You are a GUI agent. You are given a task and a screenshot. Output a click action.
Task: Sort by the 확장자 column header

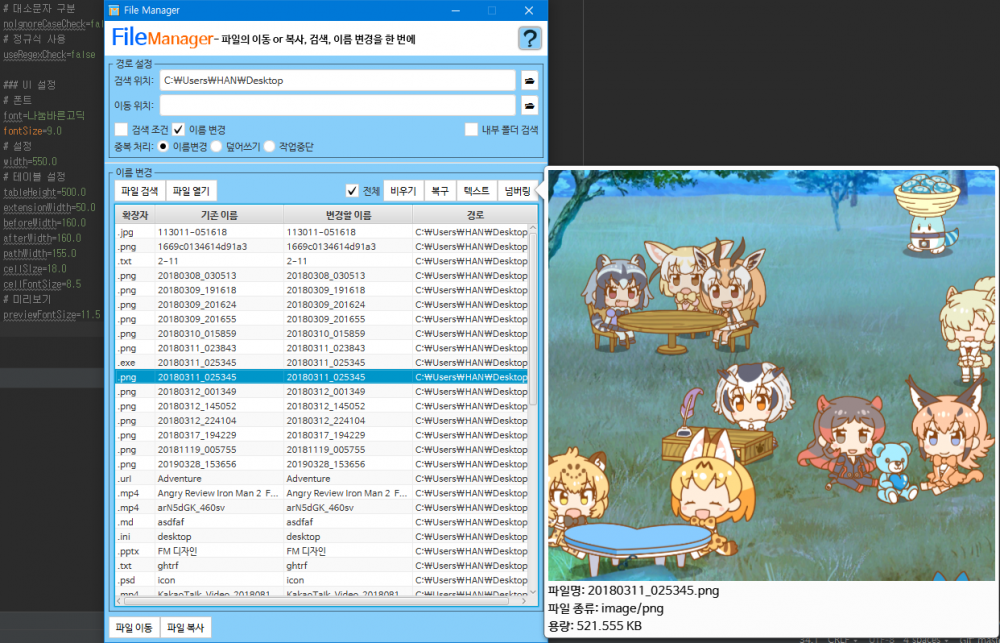click(x=134, y=215)
